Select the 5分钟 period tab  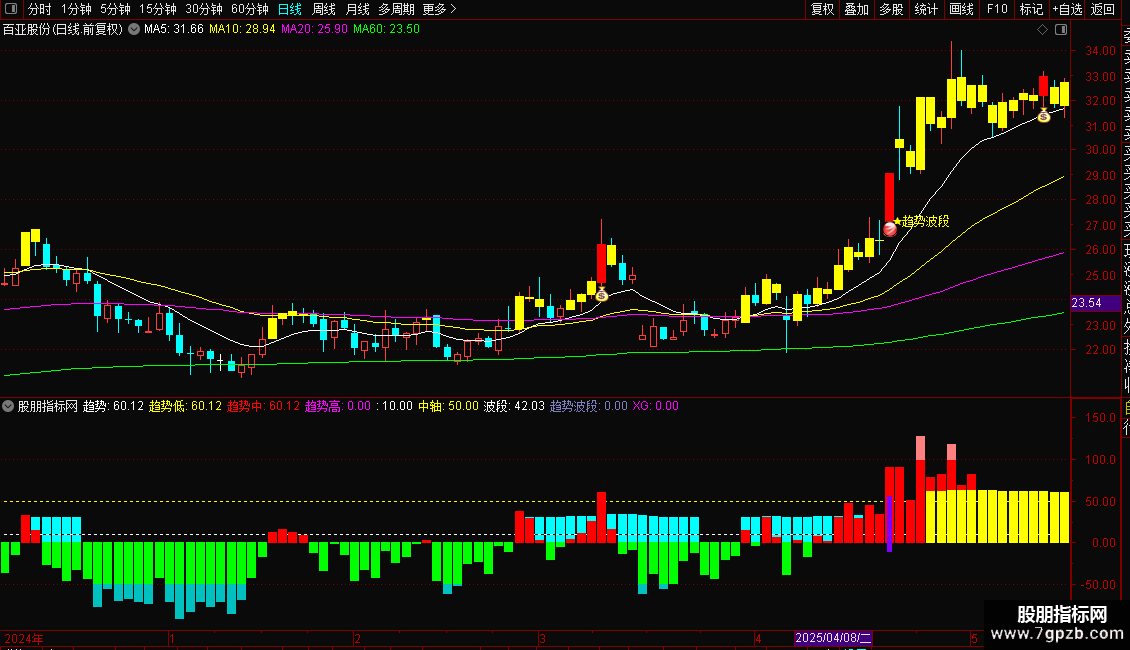click(x=115, y=9)
